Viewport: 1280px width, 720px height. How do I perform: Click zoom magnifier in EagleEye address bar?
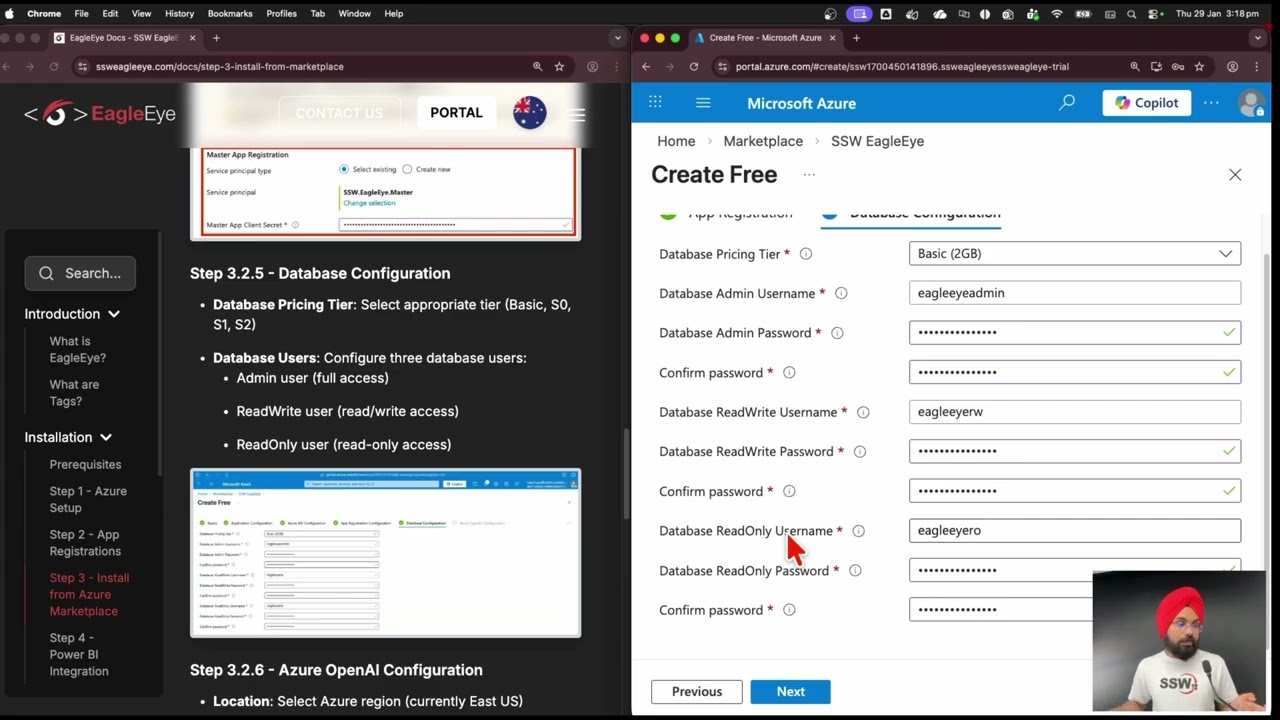tap(537, 66)
